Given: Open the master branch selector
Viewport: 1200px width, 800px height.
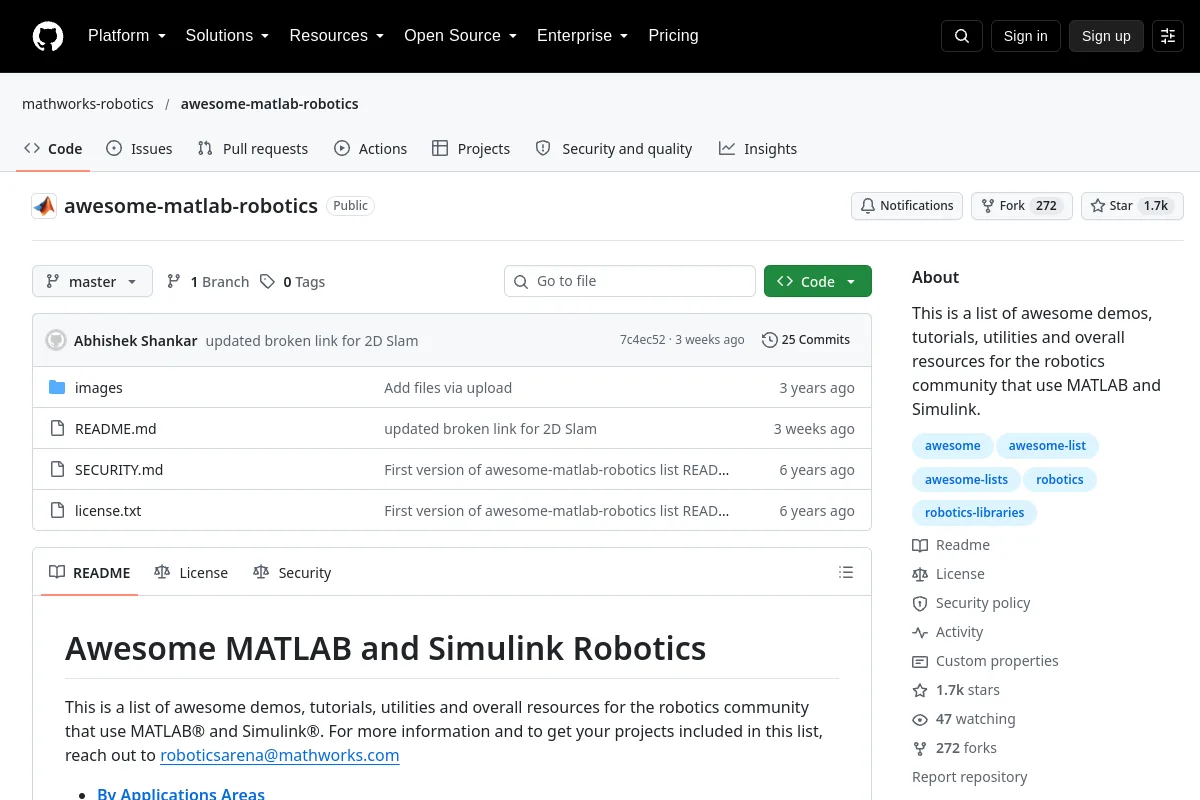Looking at the screenshot, I should coord(92,282).
